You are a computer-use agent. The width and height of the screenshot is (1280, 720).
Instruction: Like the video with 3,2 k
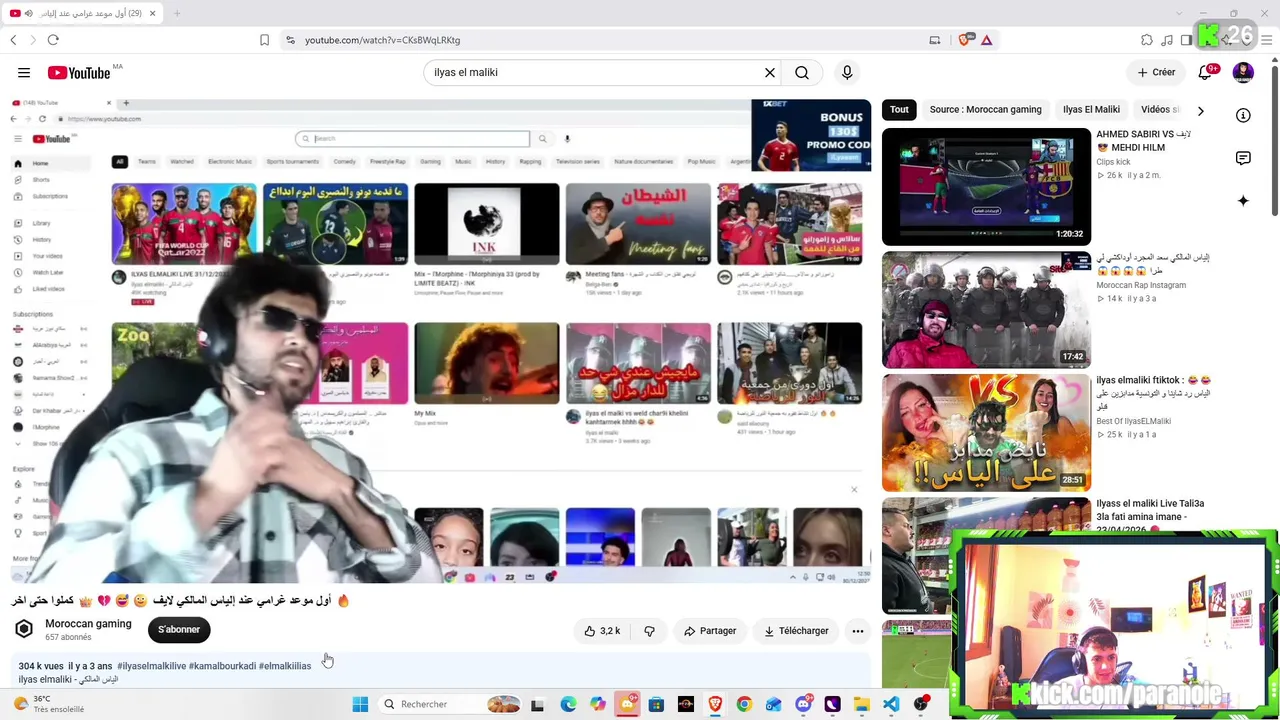[603, 631]
